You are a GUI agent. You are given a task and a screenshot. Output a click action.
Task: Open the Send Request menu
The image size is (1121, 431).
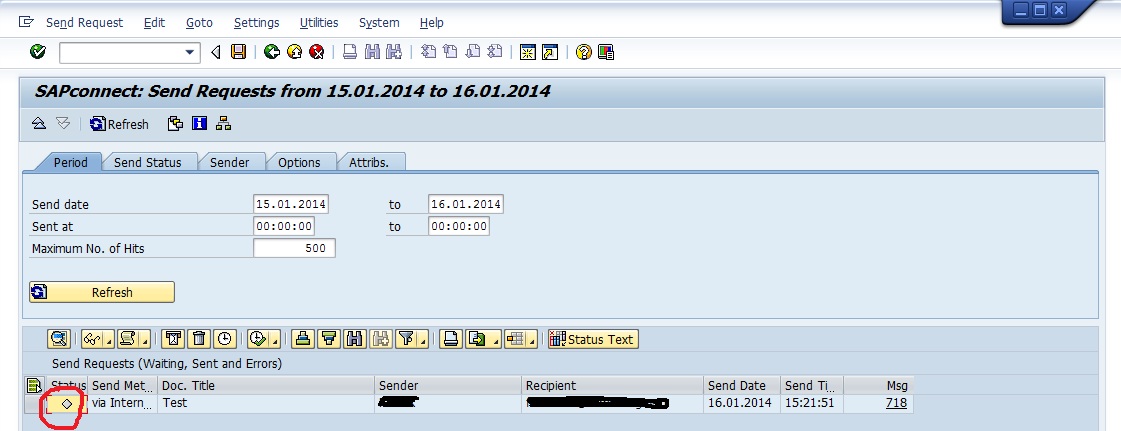[84, 23]
